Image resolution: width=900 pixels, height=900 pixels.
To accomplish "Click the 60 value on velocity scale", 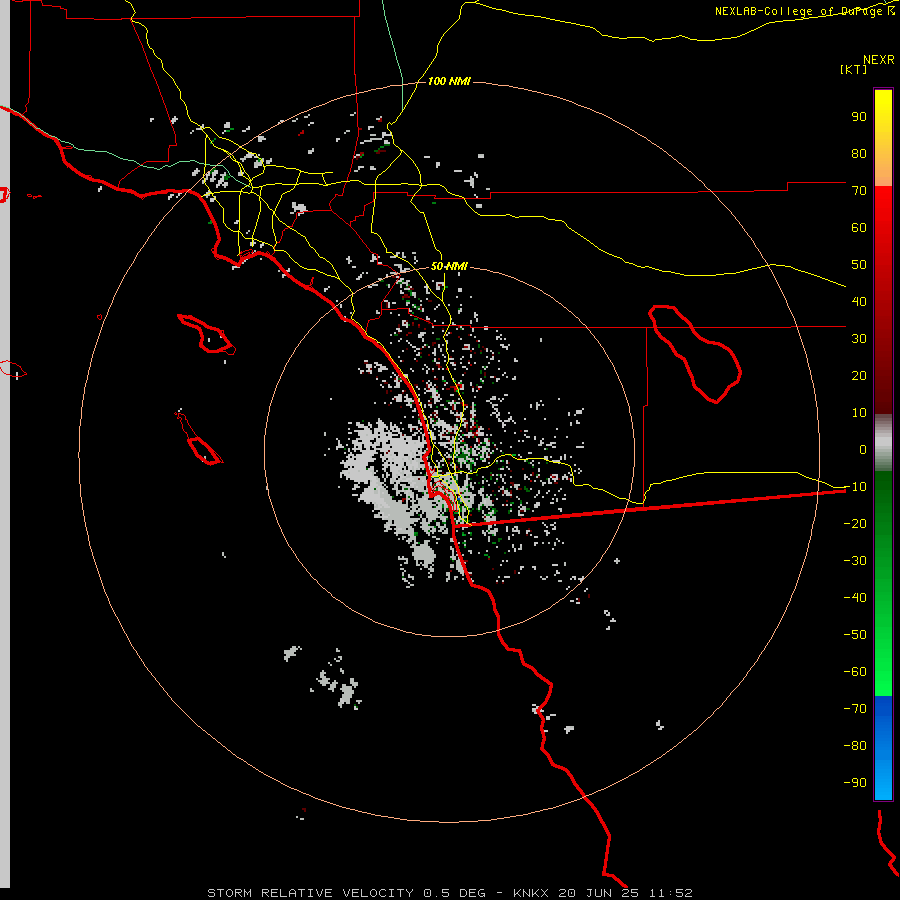I will coord(859,227).
